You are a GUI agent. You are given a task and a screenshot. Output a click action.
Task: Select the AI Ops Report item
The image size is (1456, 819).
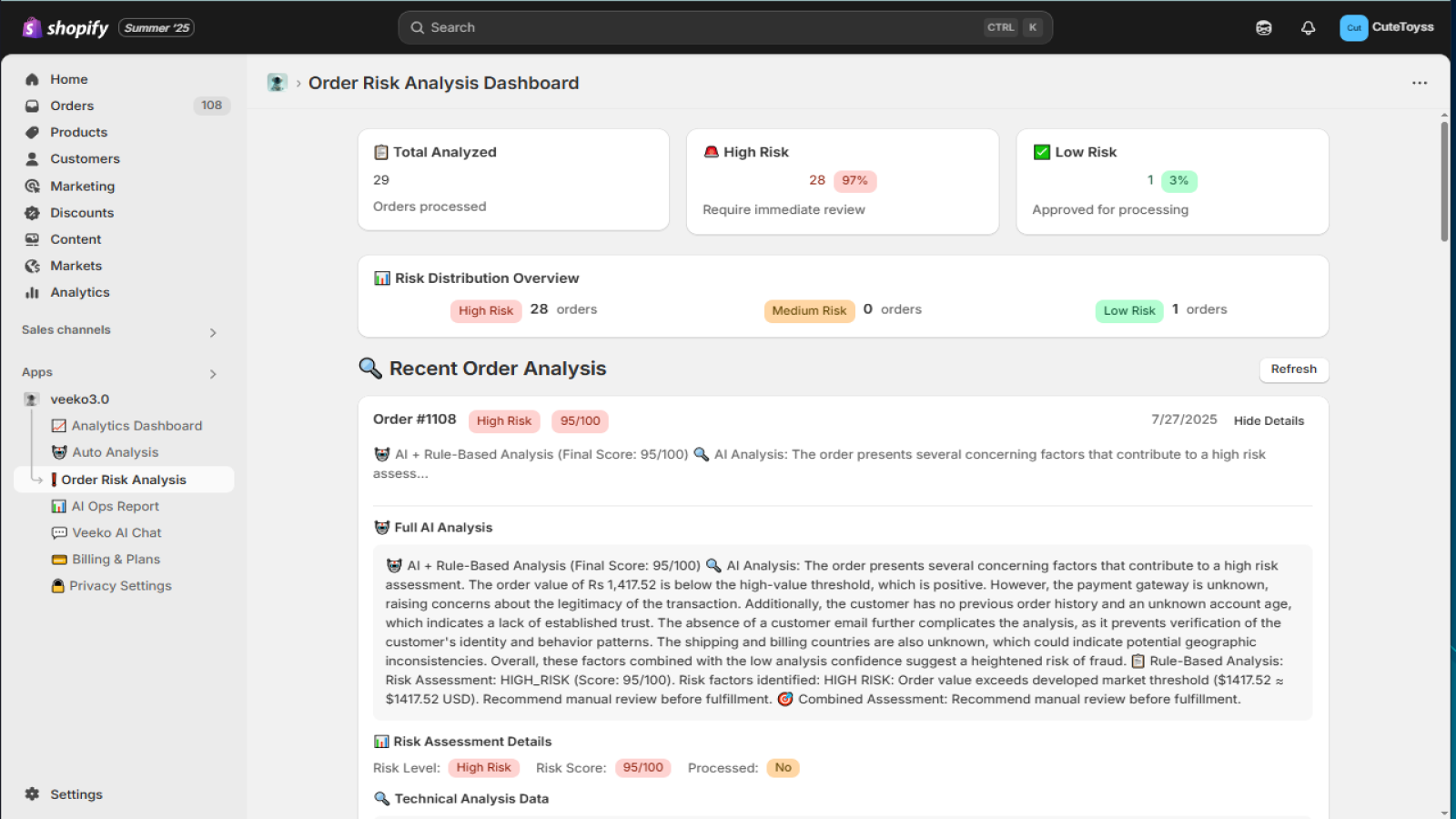pyautogui.click(x=115, y=506)
